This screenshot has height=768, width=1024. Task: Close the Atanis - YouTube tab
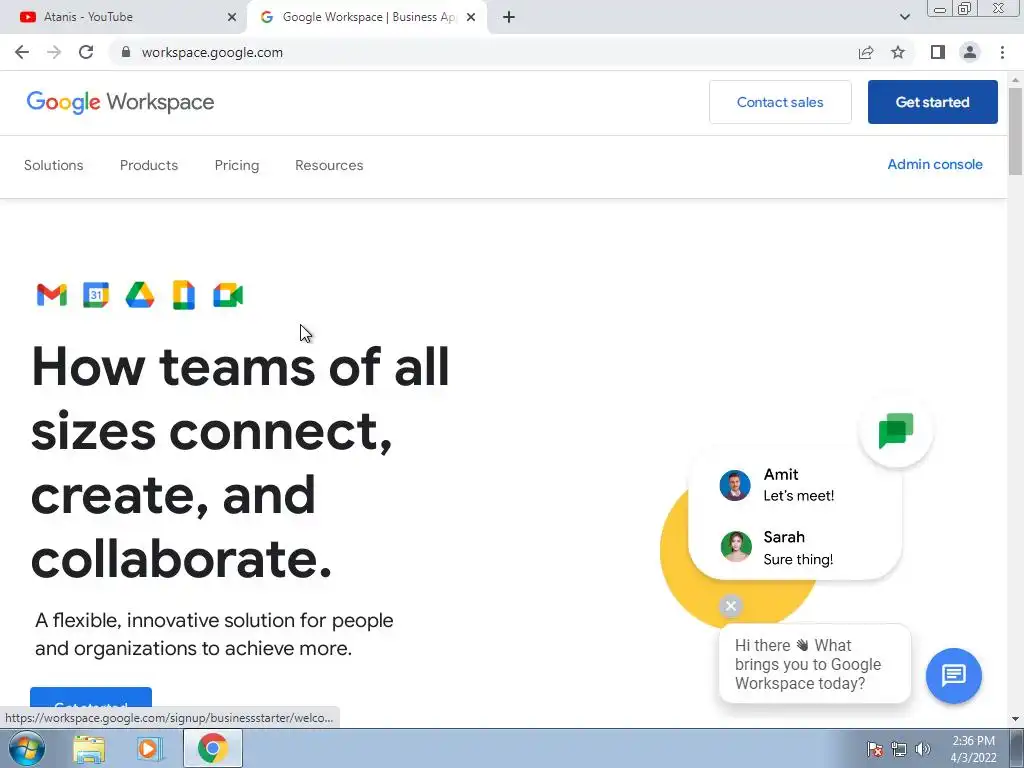[x=232, y=17]
